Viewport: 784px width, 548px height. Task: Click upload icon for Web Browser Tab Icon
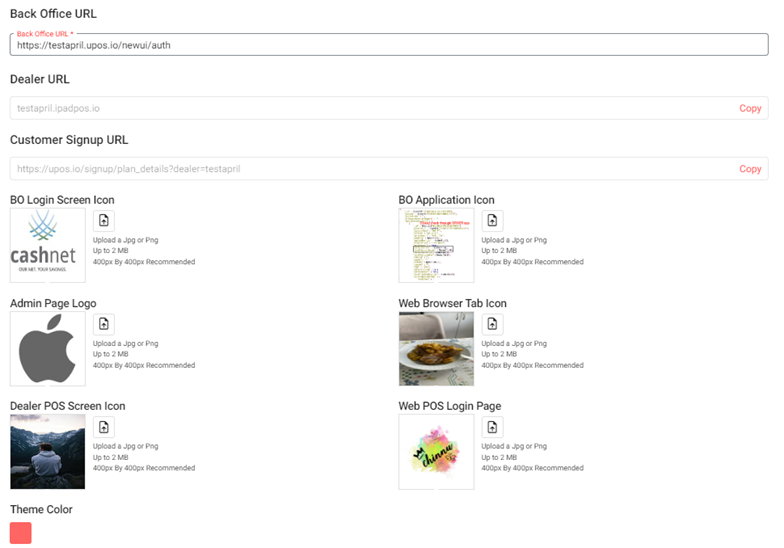[492, 324]
